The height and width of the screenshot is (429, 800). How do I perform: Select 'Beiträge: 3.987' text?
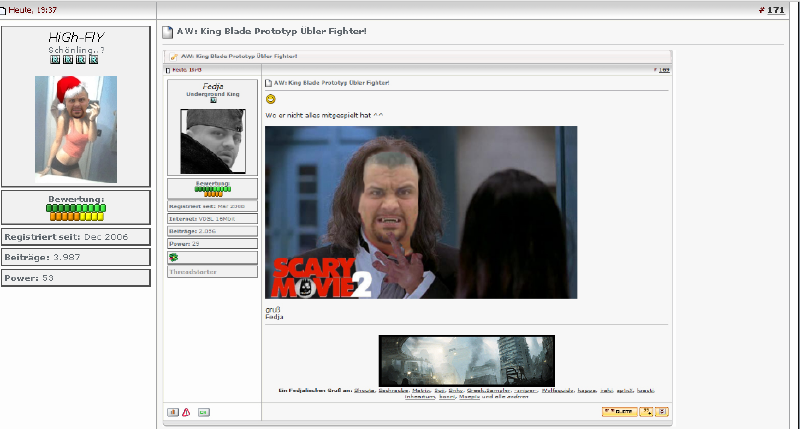(42, 258)
